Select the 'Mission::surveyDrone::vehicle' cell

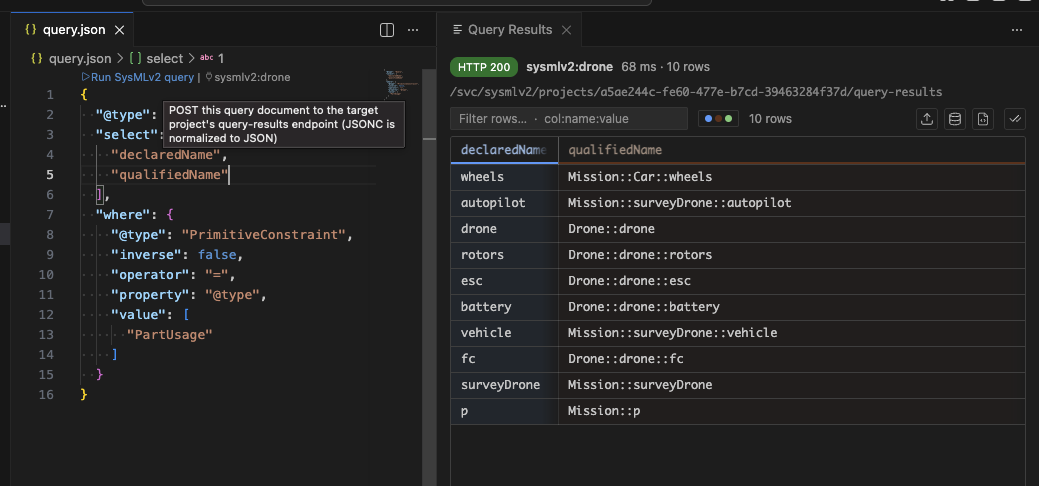pyautogui.click(x=792, y=333)
